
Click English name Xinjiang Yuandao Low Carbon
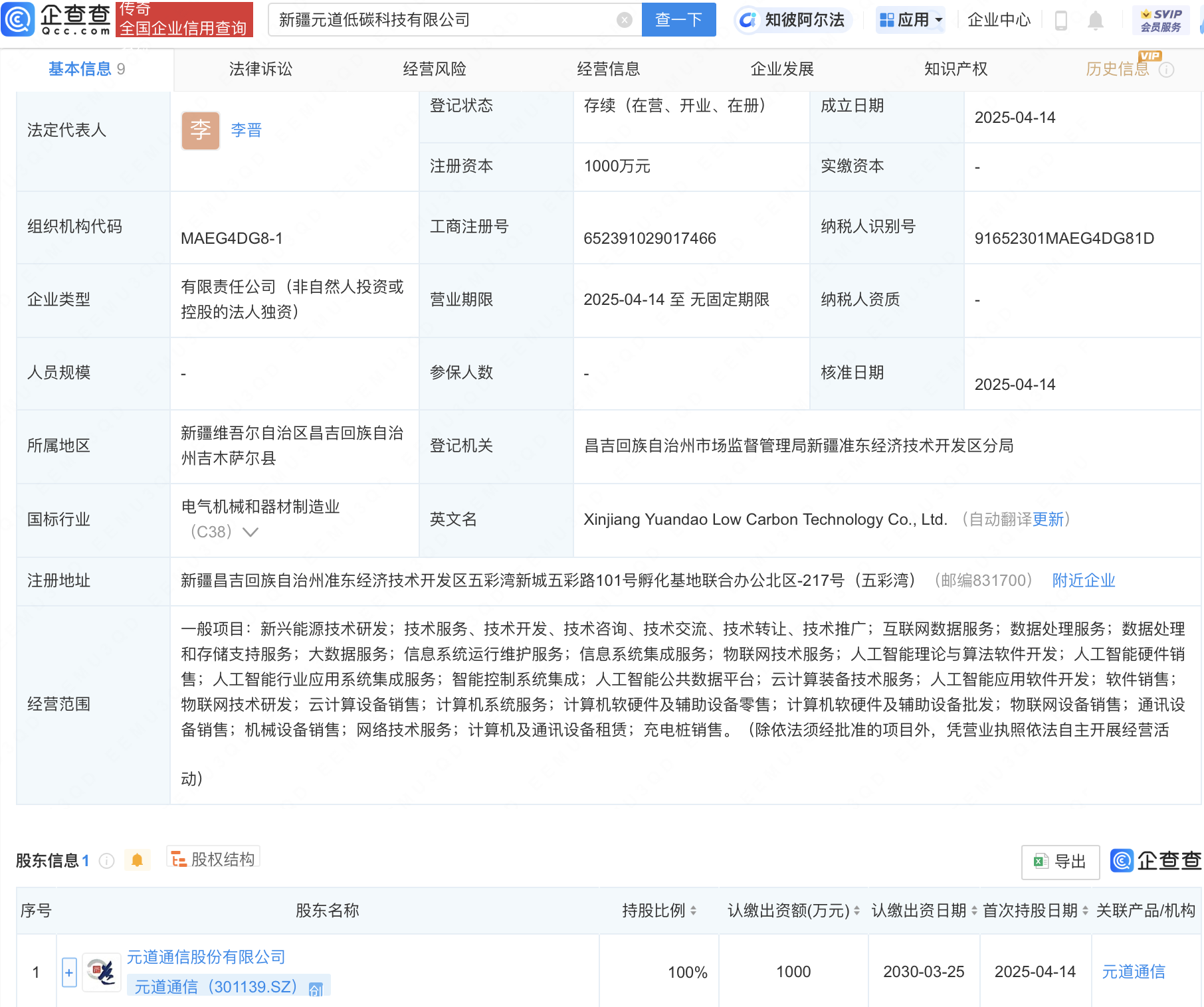[x=765, y=519]
